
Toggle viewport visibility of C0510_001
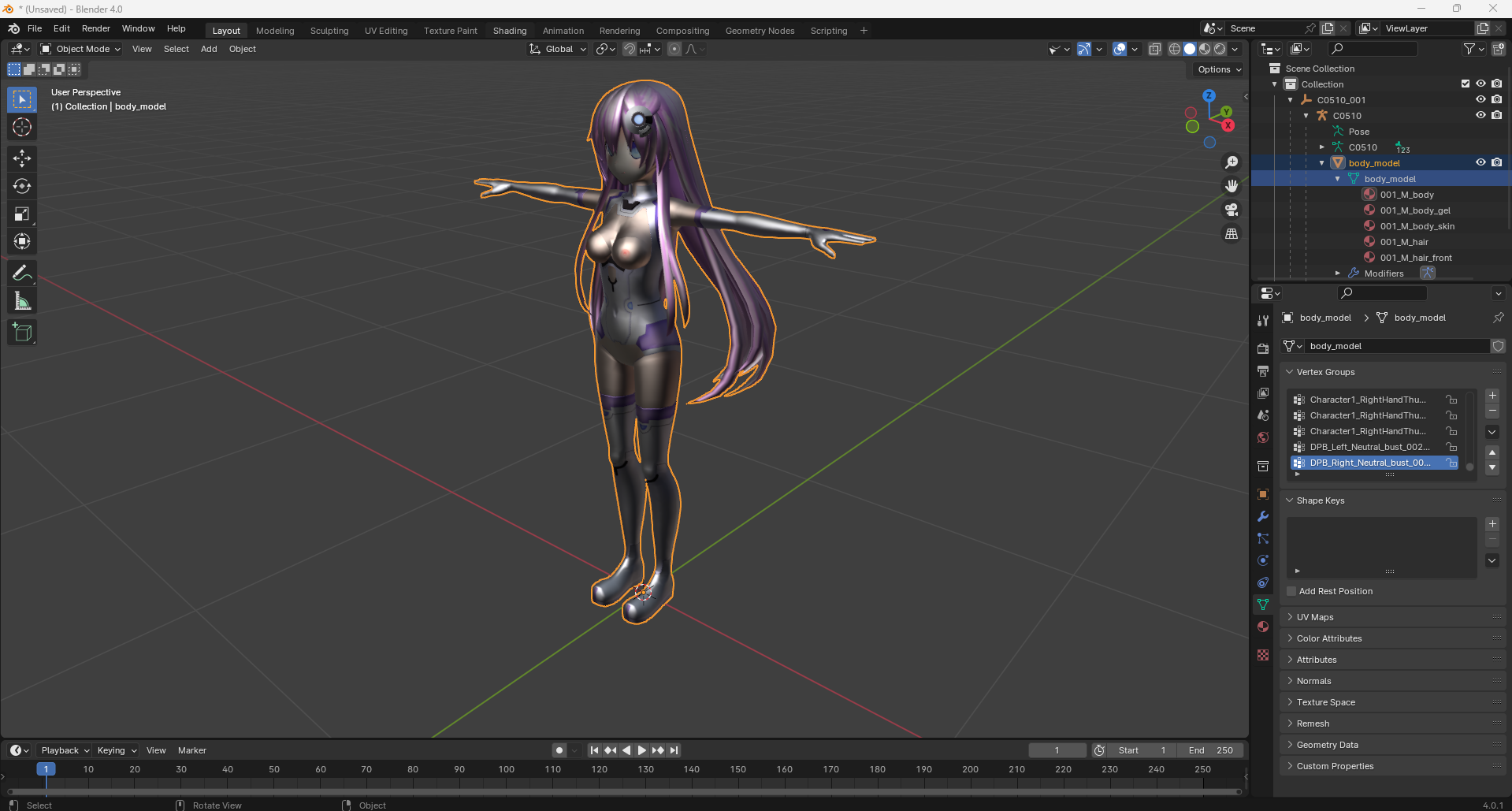pos(1480,99)
